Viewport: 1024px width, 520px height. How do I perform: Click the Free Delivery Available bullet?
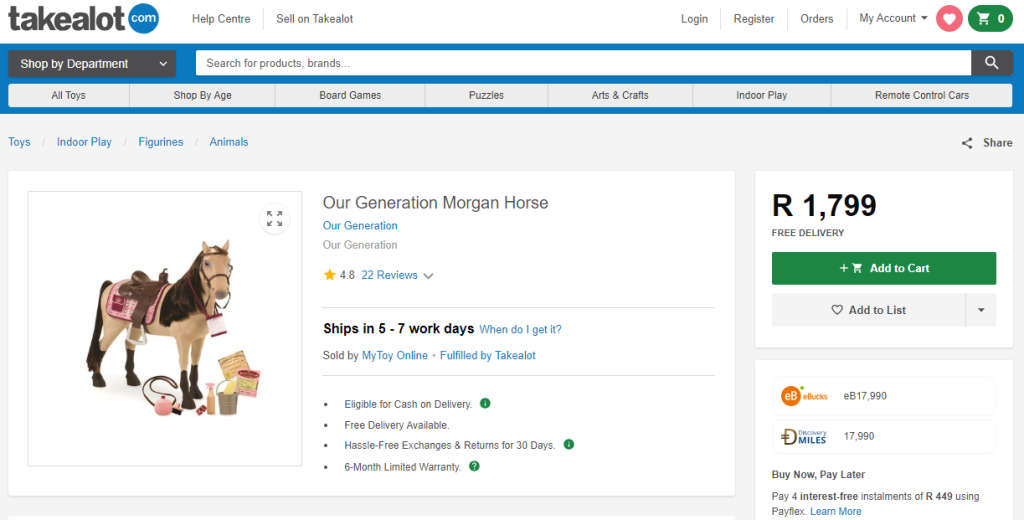point(397,425)
